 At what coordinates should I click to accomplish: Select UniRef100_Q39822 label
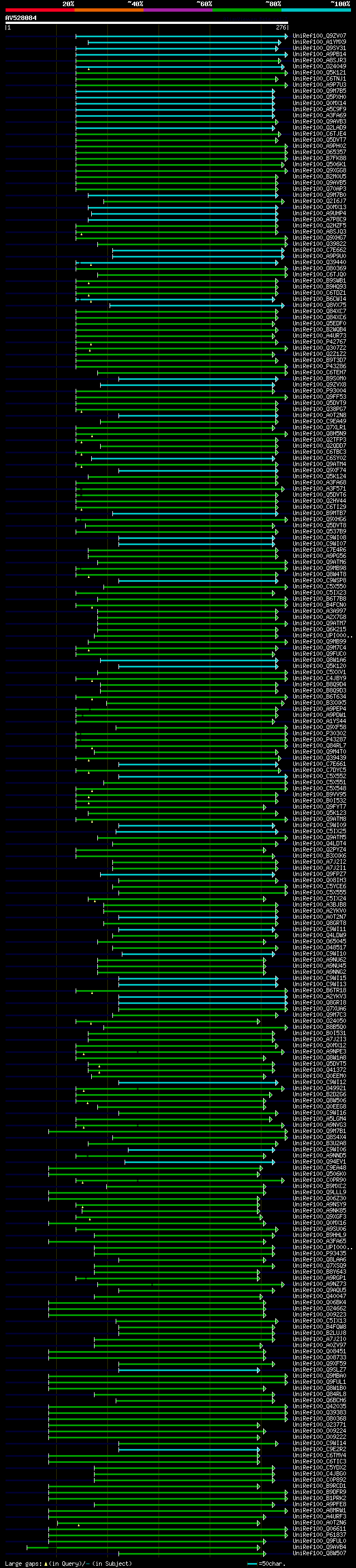click(319, 244)
